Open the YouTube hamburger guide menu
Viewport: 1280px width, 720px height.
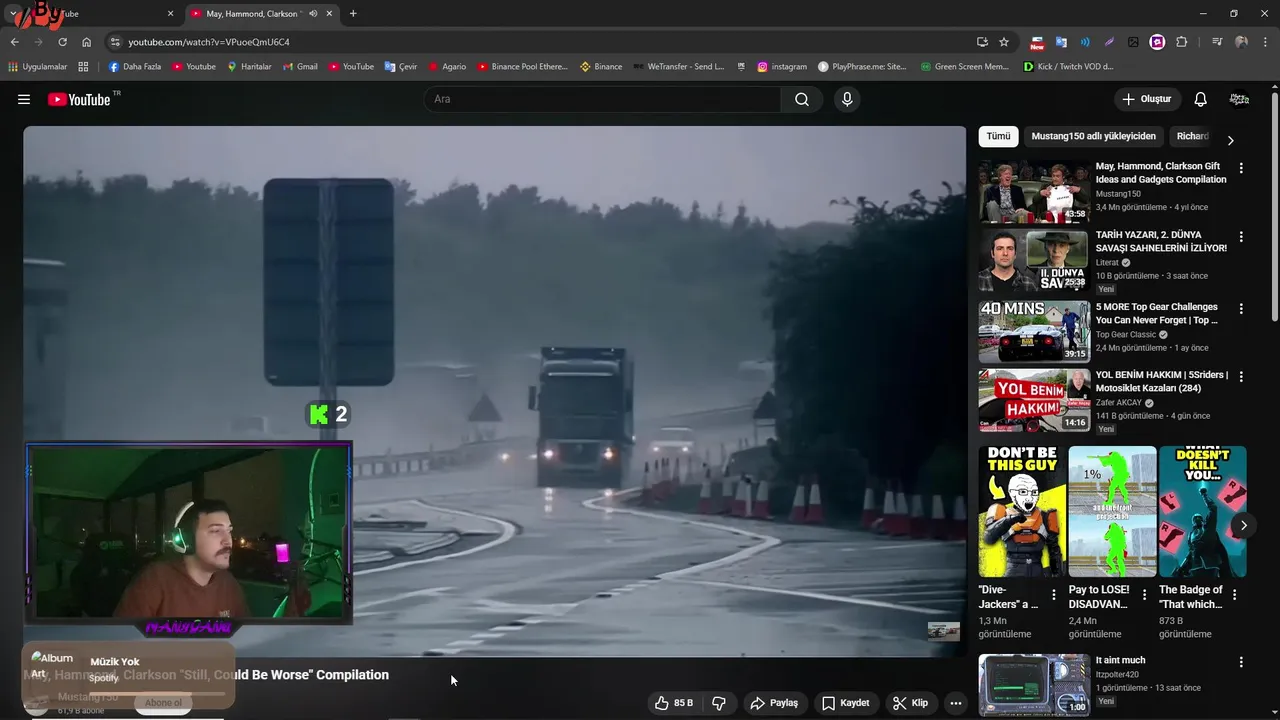(x=24, y=99)
